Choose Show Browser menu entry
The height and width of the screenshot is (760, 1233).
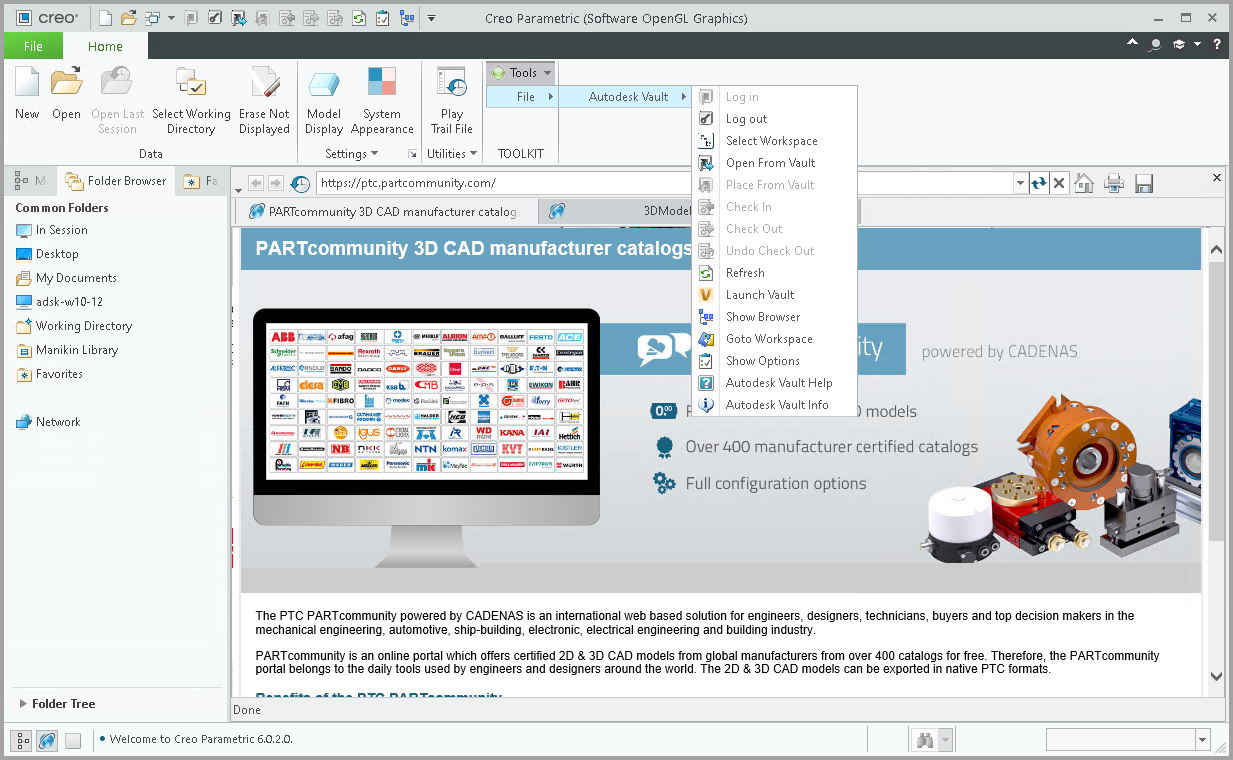click(775, 317)
